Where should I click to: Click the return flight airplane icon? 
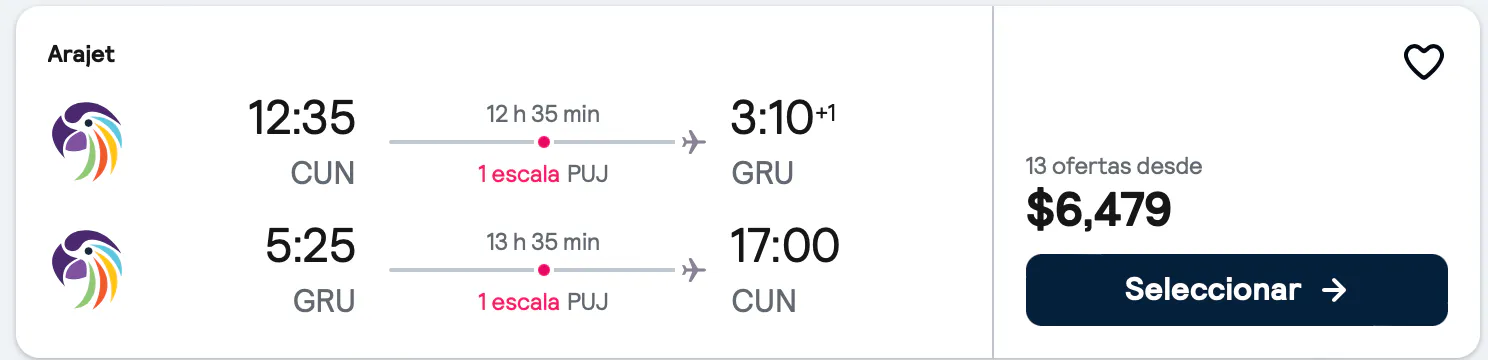click(693, 270)
